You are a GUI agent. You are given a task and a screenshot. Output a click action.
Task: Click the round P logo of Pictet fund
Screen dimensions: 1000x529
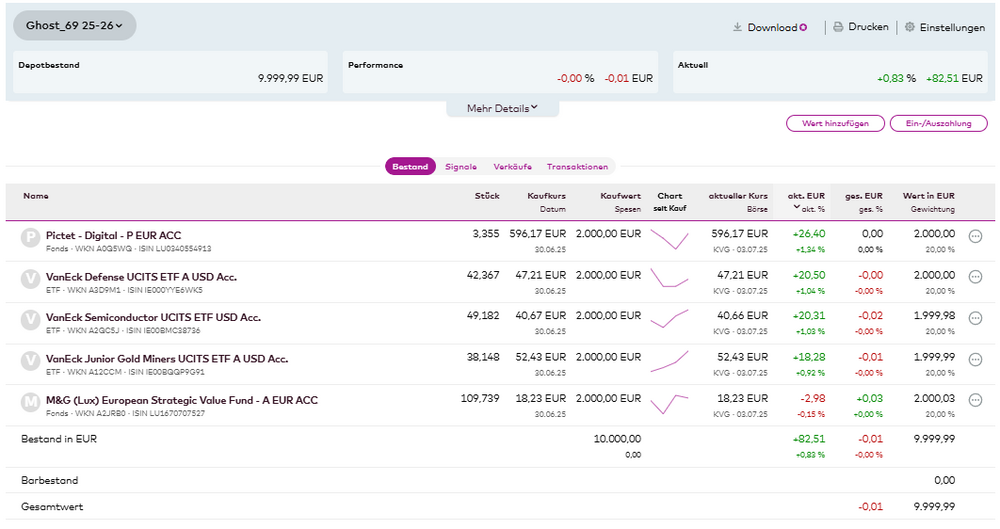(31, 238)
